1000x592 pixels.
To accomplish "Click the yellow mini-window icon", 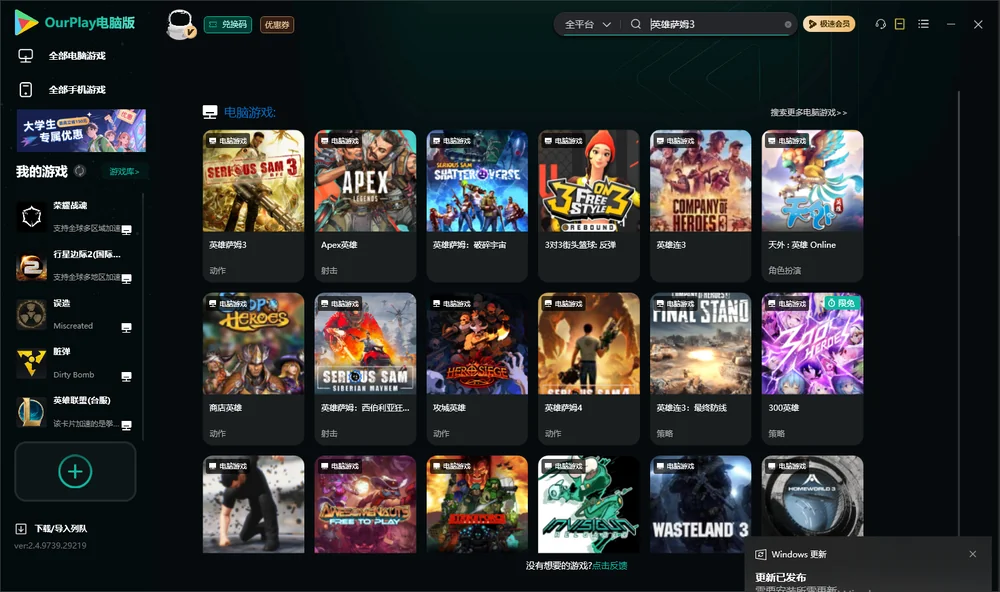I will tap(900, 24).
